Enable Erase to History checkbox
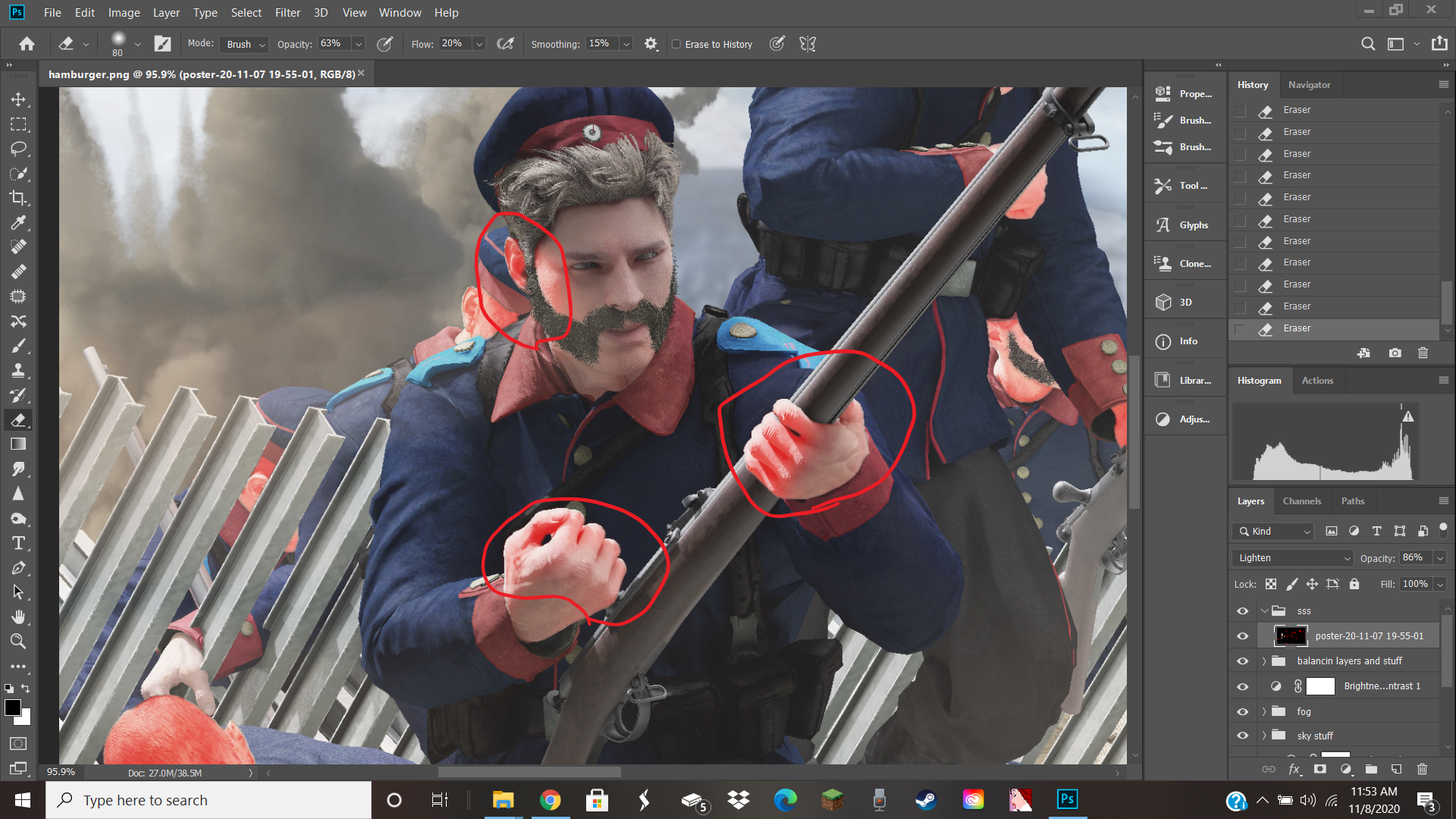 click(x=676, y=44)
